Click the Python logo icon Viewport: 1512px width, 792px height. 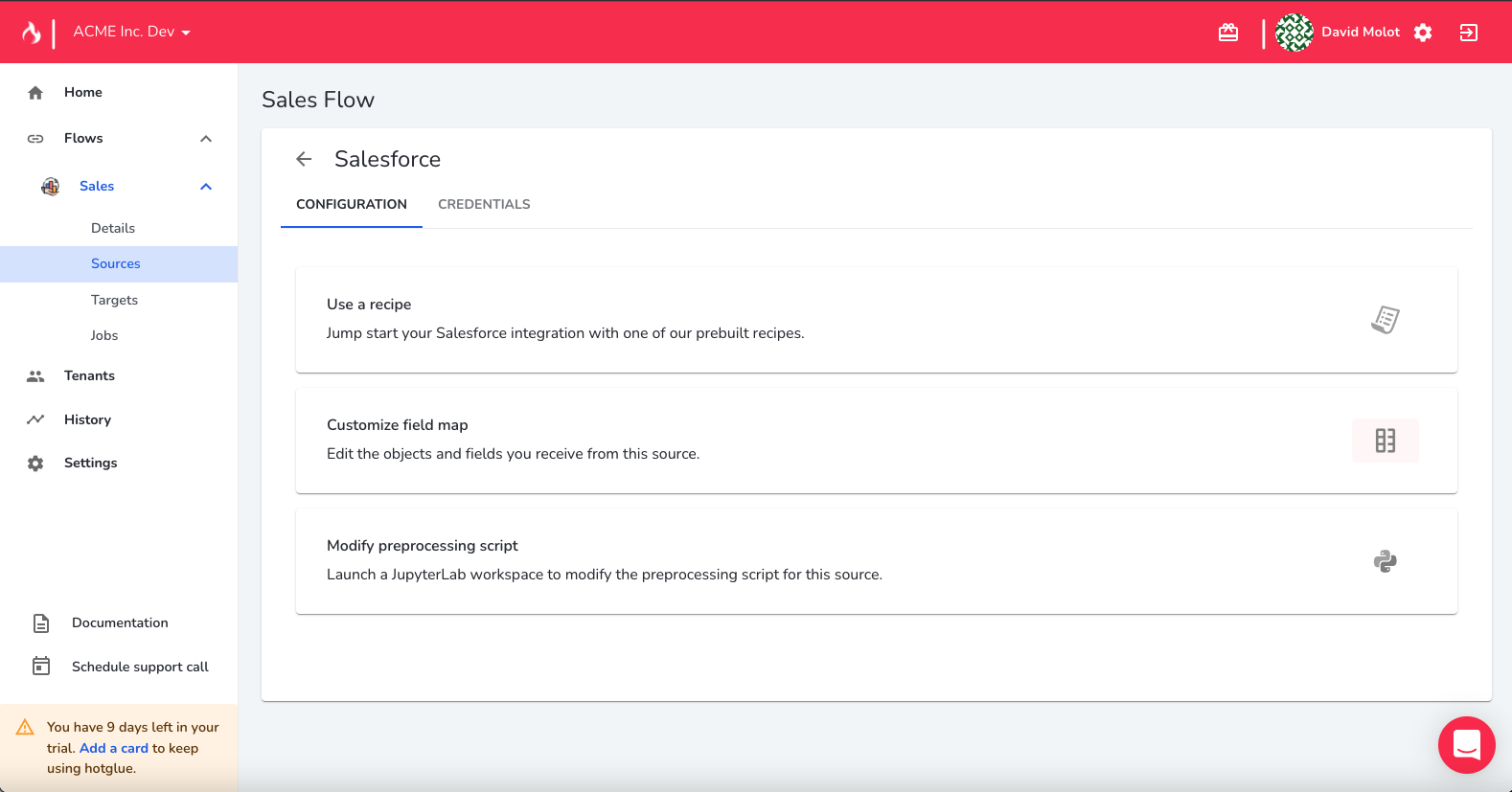point(1386,561)
